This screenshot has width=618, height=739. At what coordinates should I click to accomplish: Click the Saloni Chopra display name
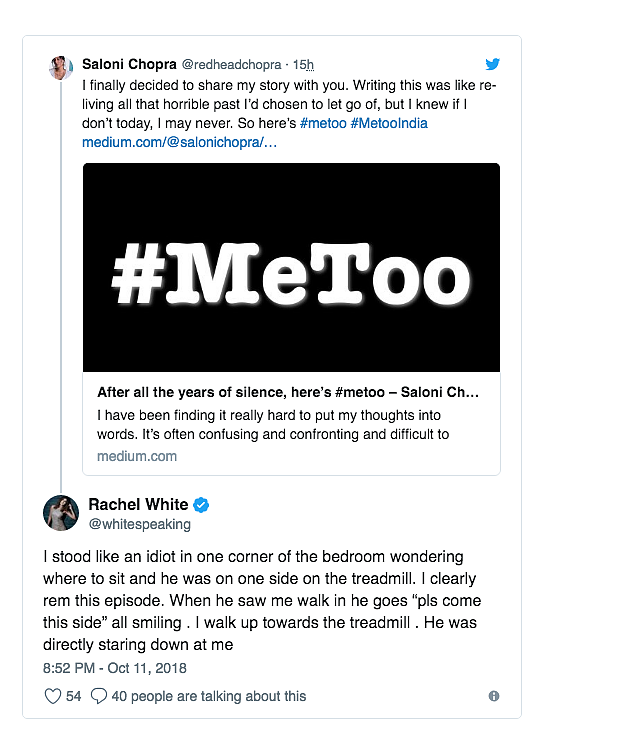(129, 64)
